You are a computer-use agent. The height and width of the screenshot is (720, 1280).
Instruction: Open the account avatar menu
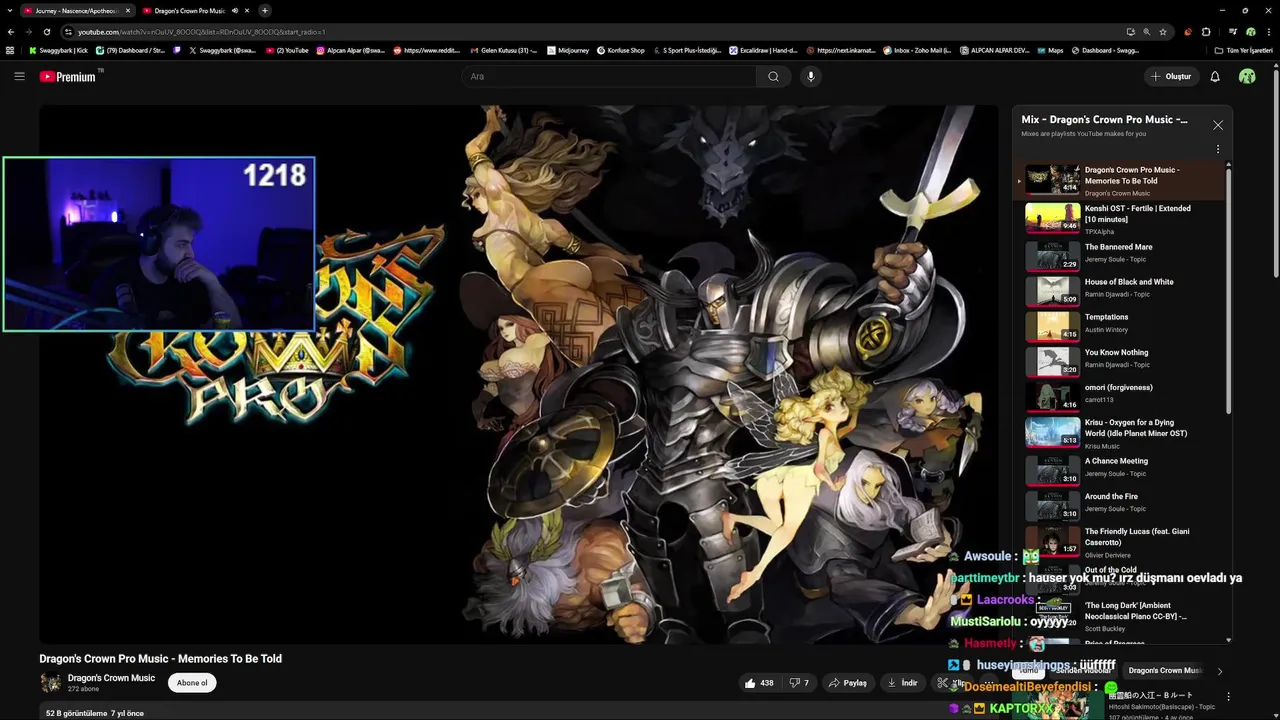pyautogui.click(x=1247, y=76)
